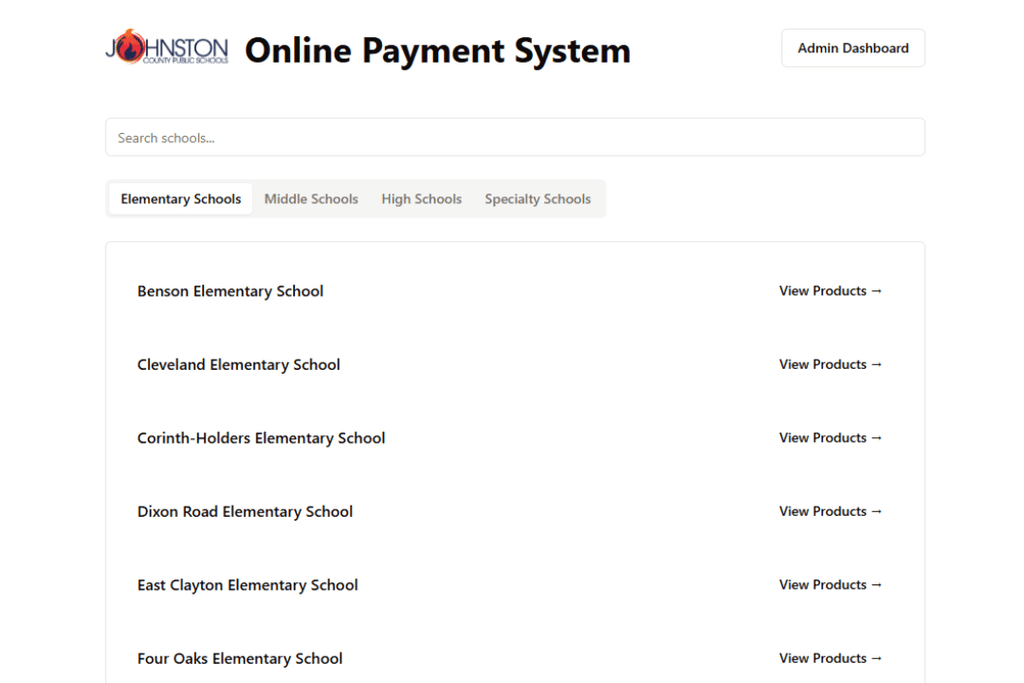
Task: View products for Cleveland Elementary School
Action: tap(830, 364)
